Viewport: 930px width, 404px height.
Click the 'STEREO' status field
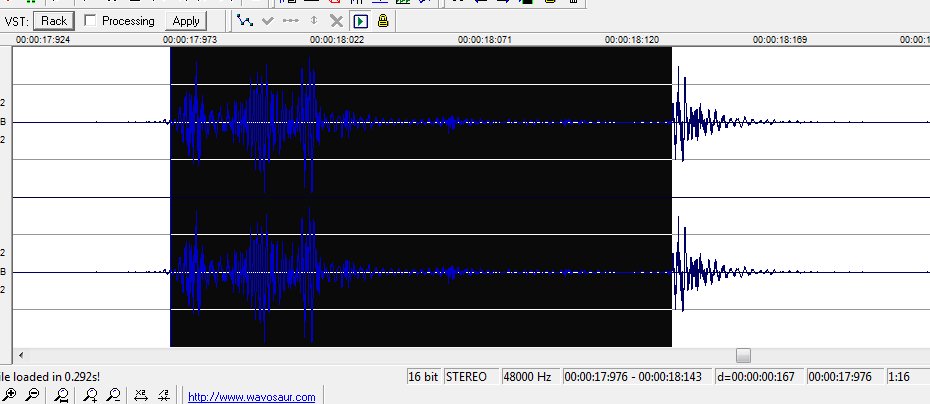(471, 377)
